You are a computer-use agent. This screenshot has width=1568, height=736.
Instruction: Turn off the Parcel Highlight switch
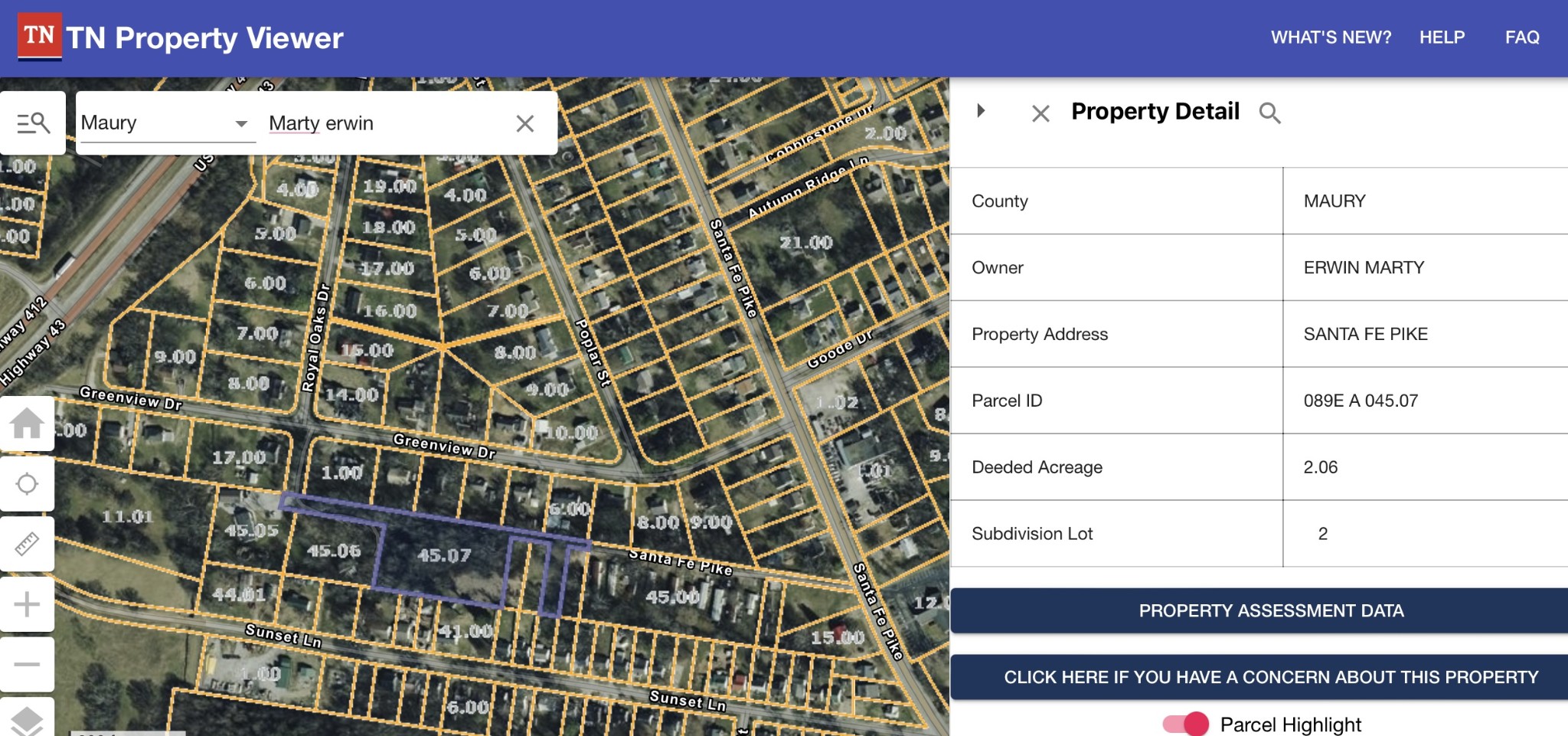(x=1186, y=724)
